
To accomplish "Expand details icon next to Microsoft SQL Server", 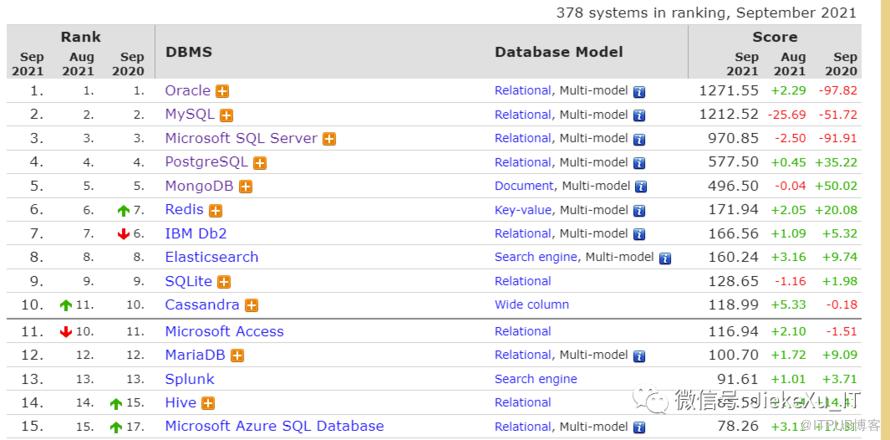I will [x=329, y=139].
